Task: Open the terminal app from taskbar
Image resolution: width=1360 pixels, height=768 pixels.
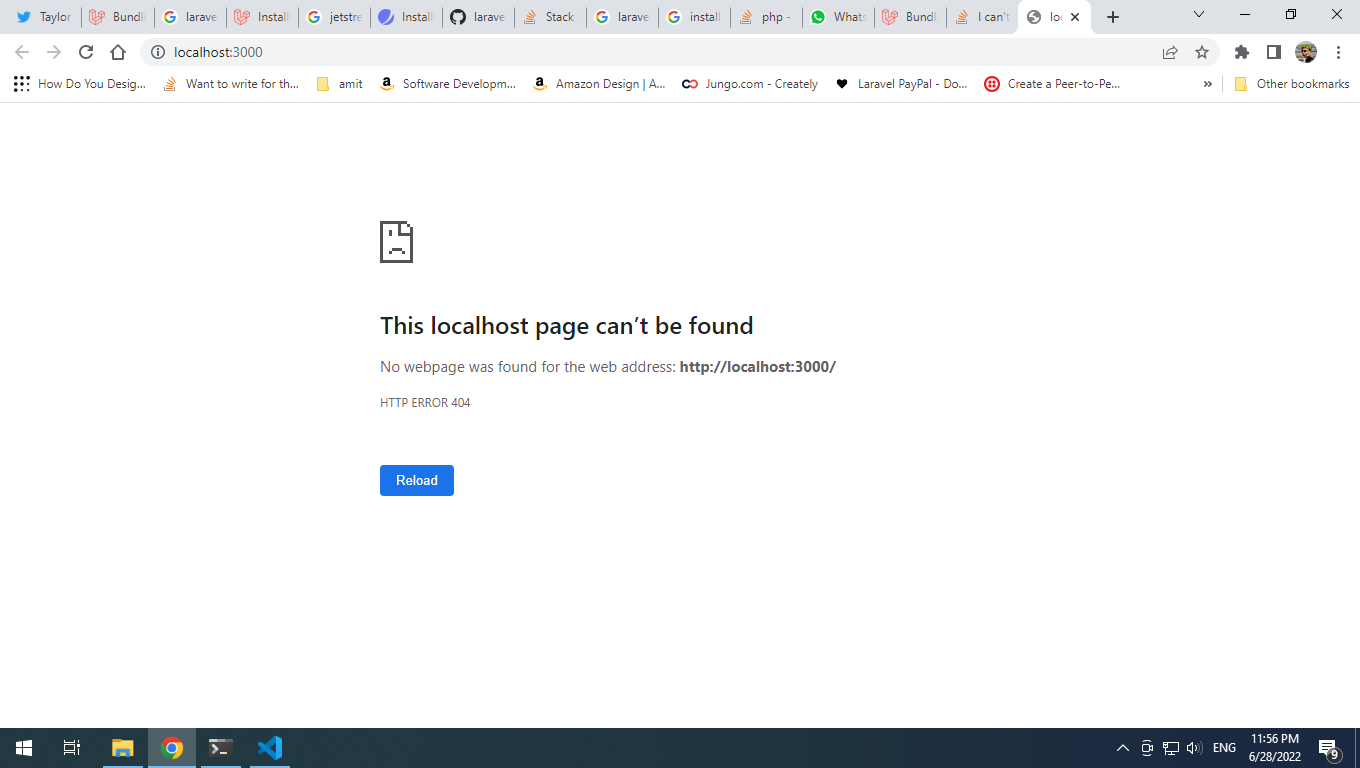Action: [x=221, y=748]
